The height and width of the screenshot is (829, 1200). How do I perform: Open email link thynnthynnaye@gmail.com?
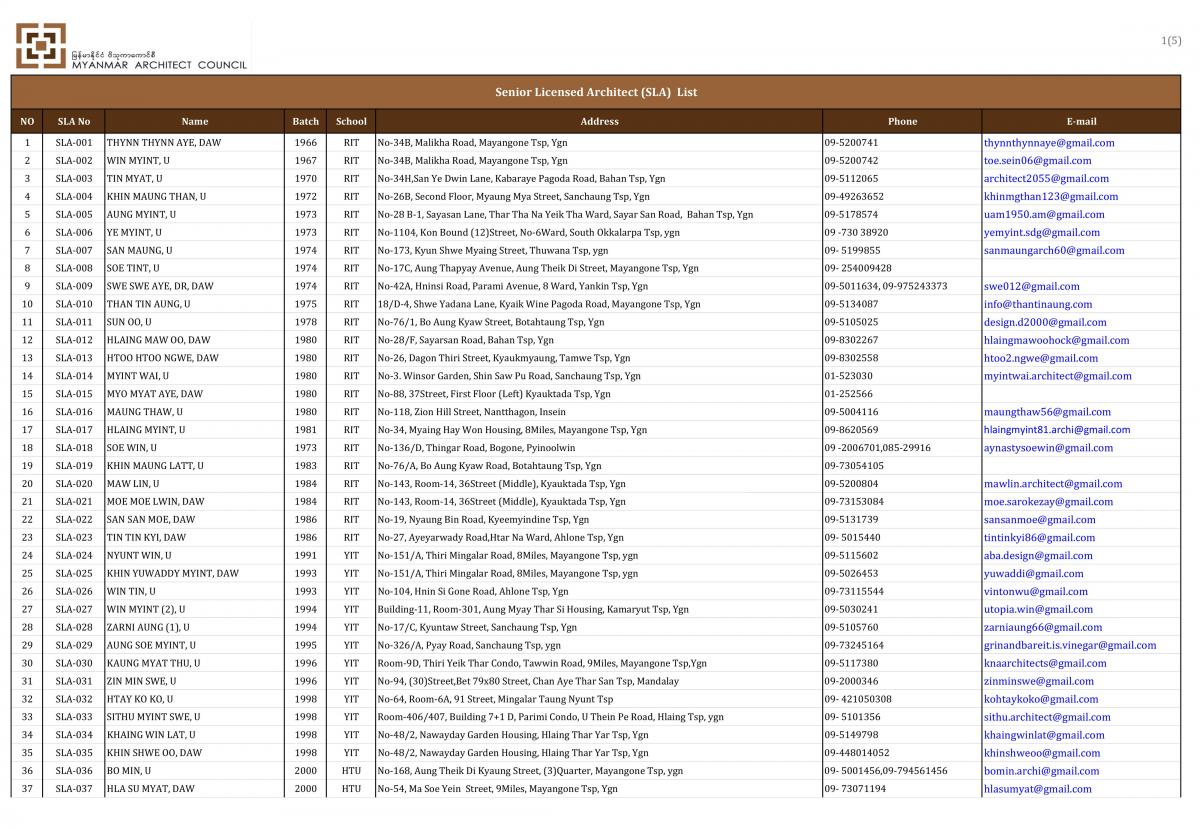(x=1049, y=143)
